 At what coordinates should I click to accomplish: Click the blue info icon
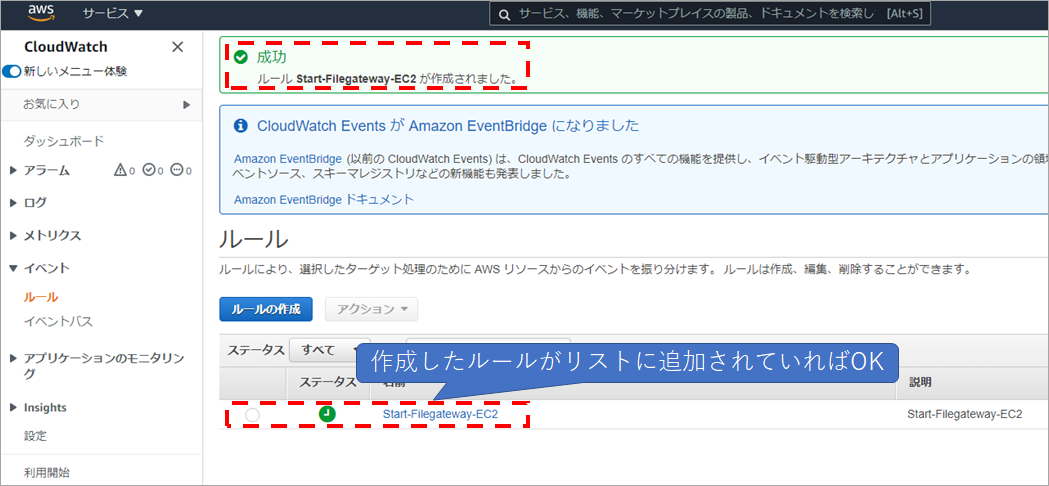(241, 126)
